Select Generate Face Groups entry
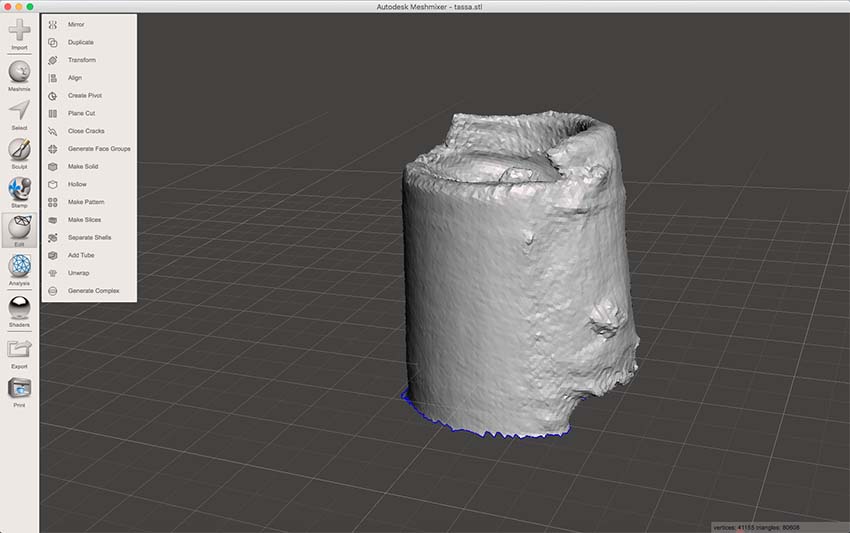The width and height of the screenshot is (850, 533). point(99,149)
